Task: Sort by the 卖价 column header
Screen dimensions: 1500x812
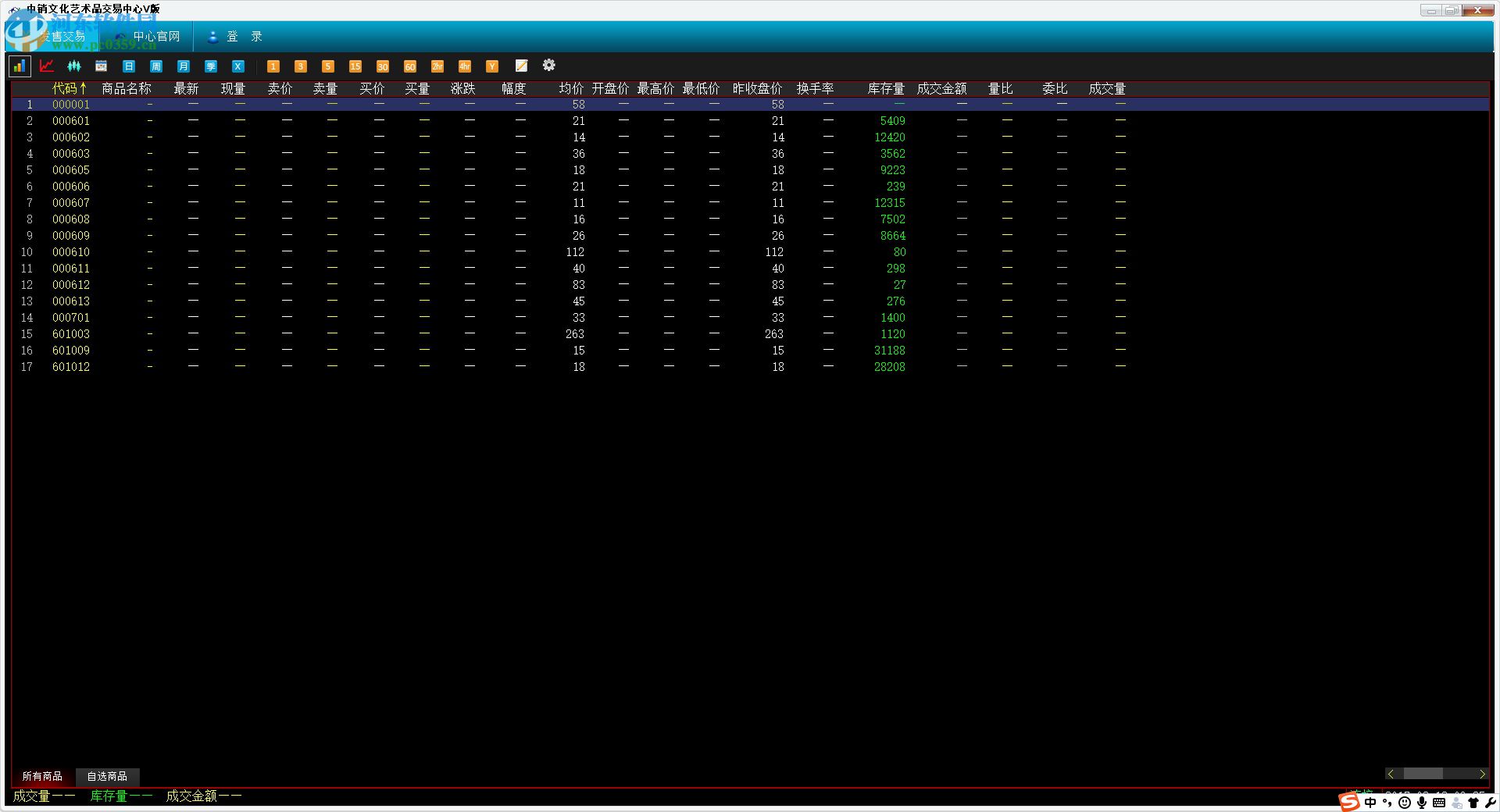Action: click(x=280, y=88)
